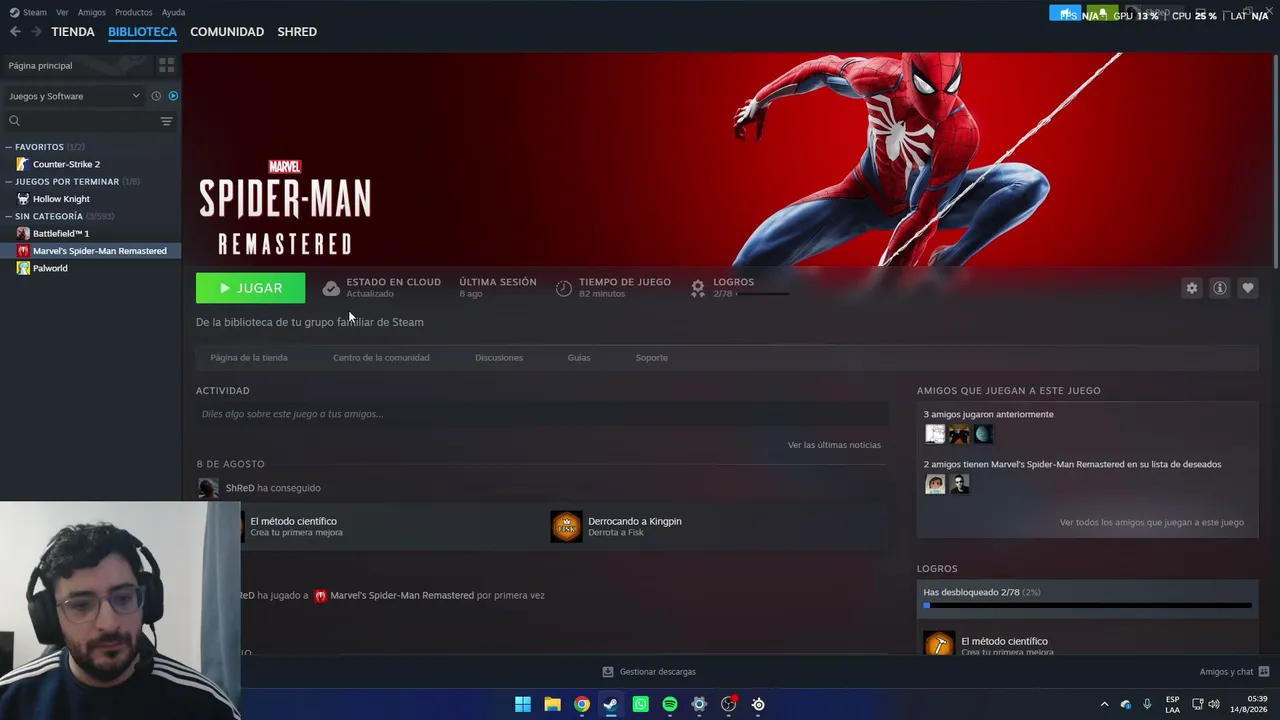
Task: Open Juegos y Software filter dropdown
Action: pyautogui.click(x=75, y=96)
